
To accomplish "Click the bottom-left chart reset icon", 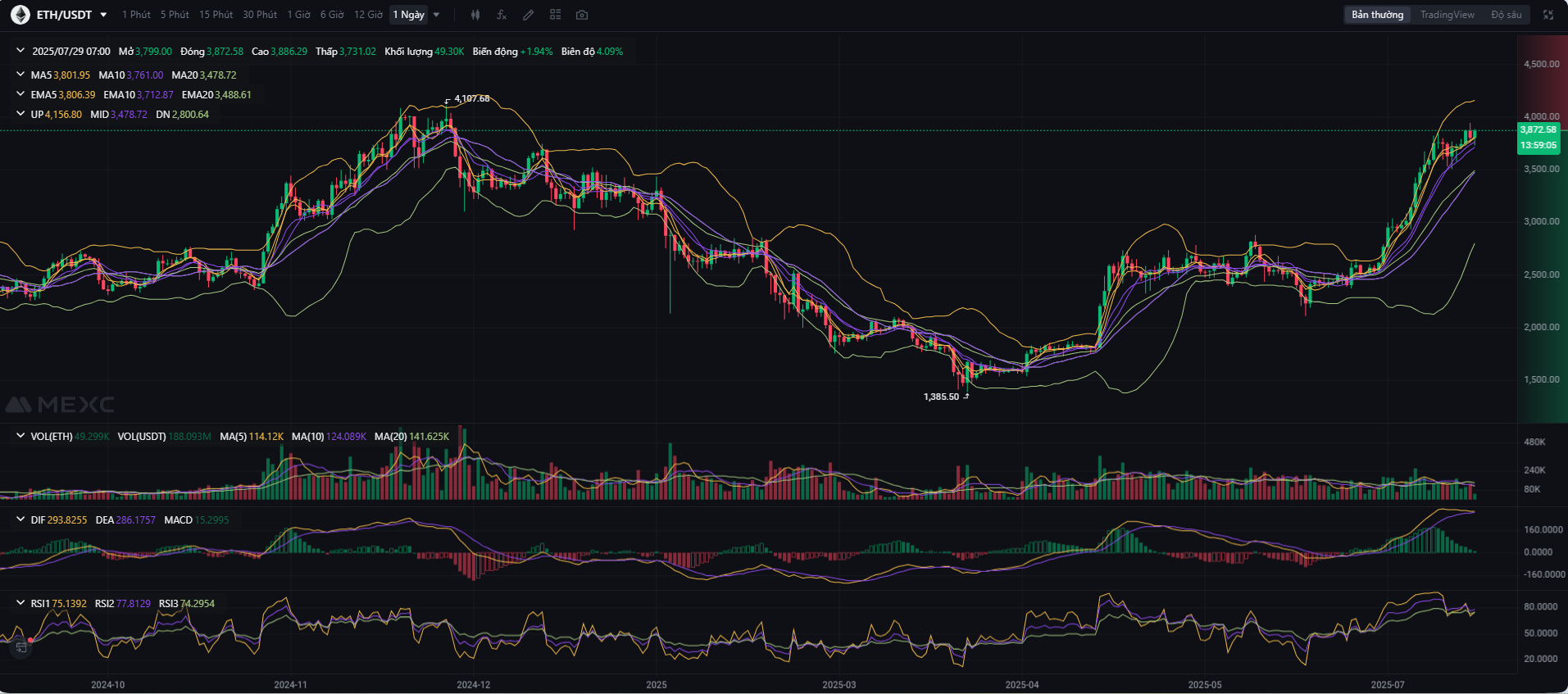I will 21,647.
